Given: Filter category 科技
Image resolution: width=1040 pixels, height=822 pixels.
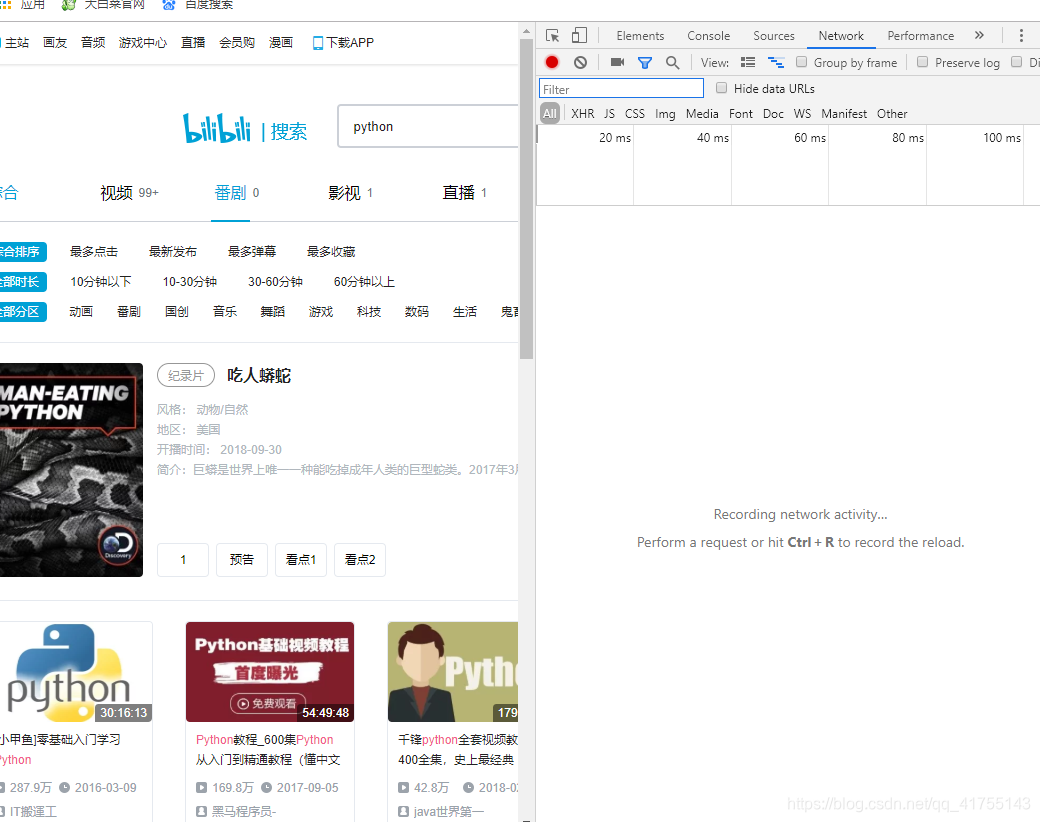Looking at the screenshot, I should (x=369, y=311).
